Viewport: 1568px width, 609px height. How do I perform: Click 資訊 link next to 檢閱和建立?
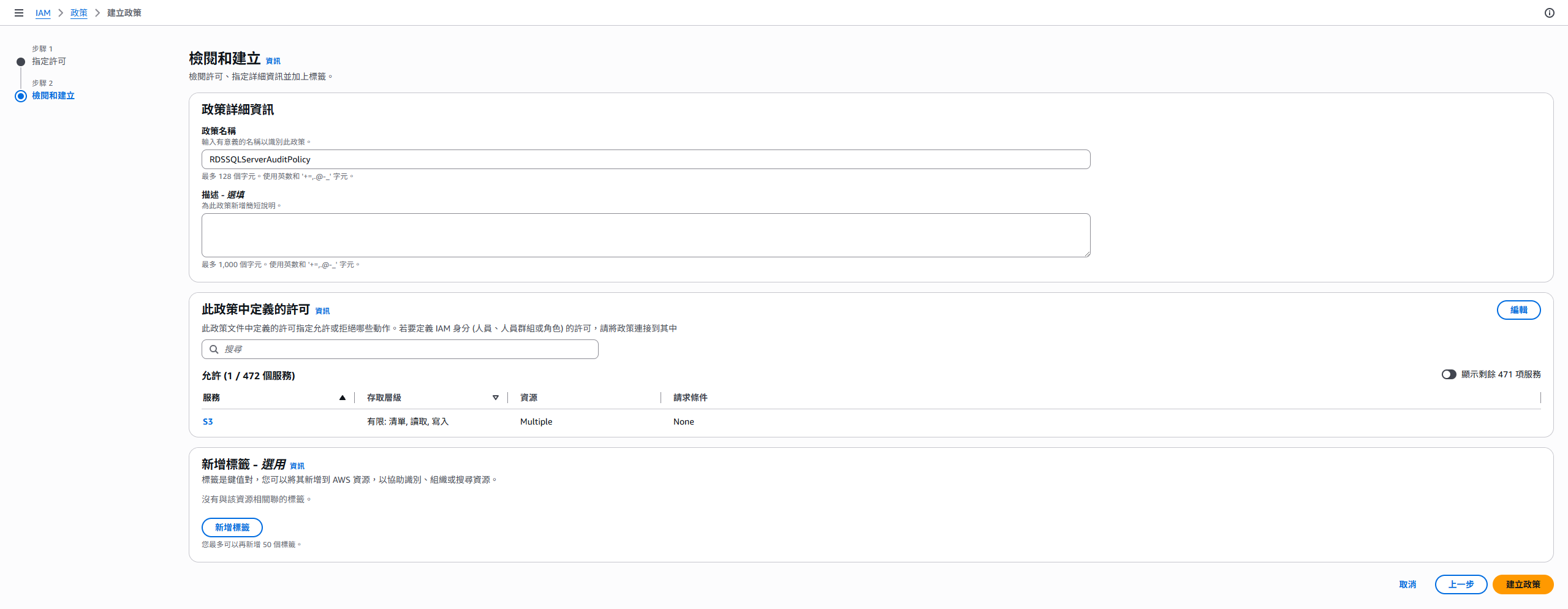[x=273, y=61]
